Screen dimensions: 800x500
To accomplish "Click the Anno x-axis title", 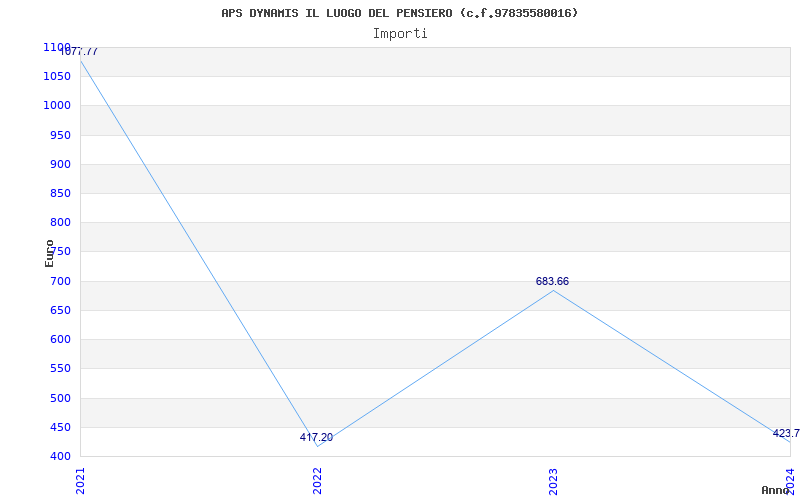I will (775, 490).
